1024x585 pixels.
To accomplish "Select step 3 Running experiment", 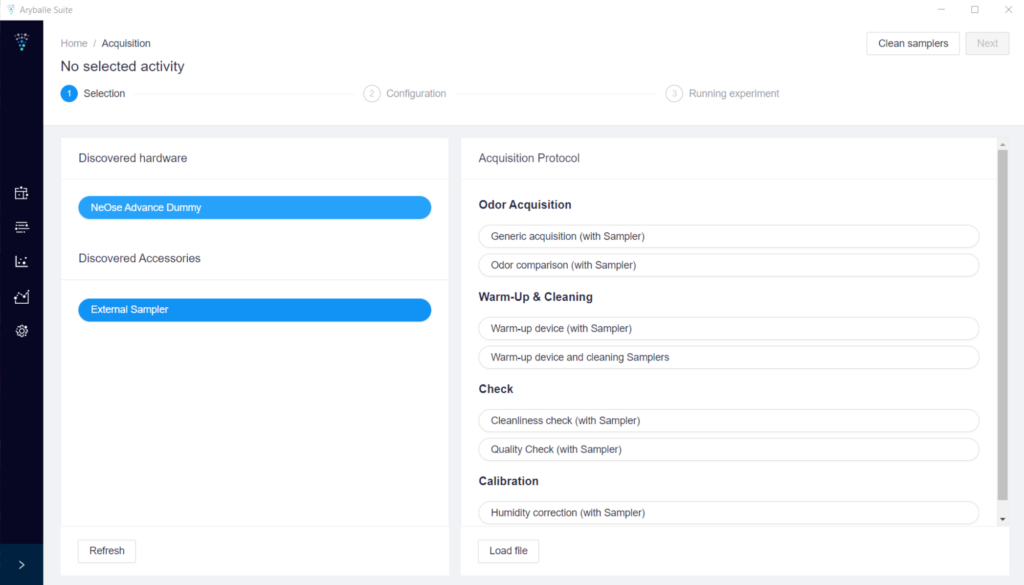I will [722, 93].
